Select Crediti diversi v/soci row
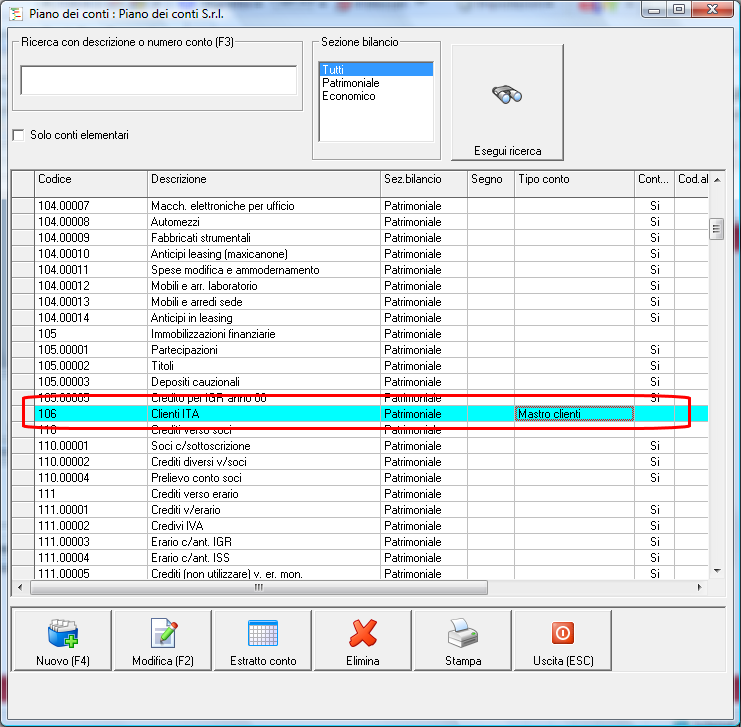Image resolution: width=741 pixels, height=727 pixels. point(360,462)
